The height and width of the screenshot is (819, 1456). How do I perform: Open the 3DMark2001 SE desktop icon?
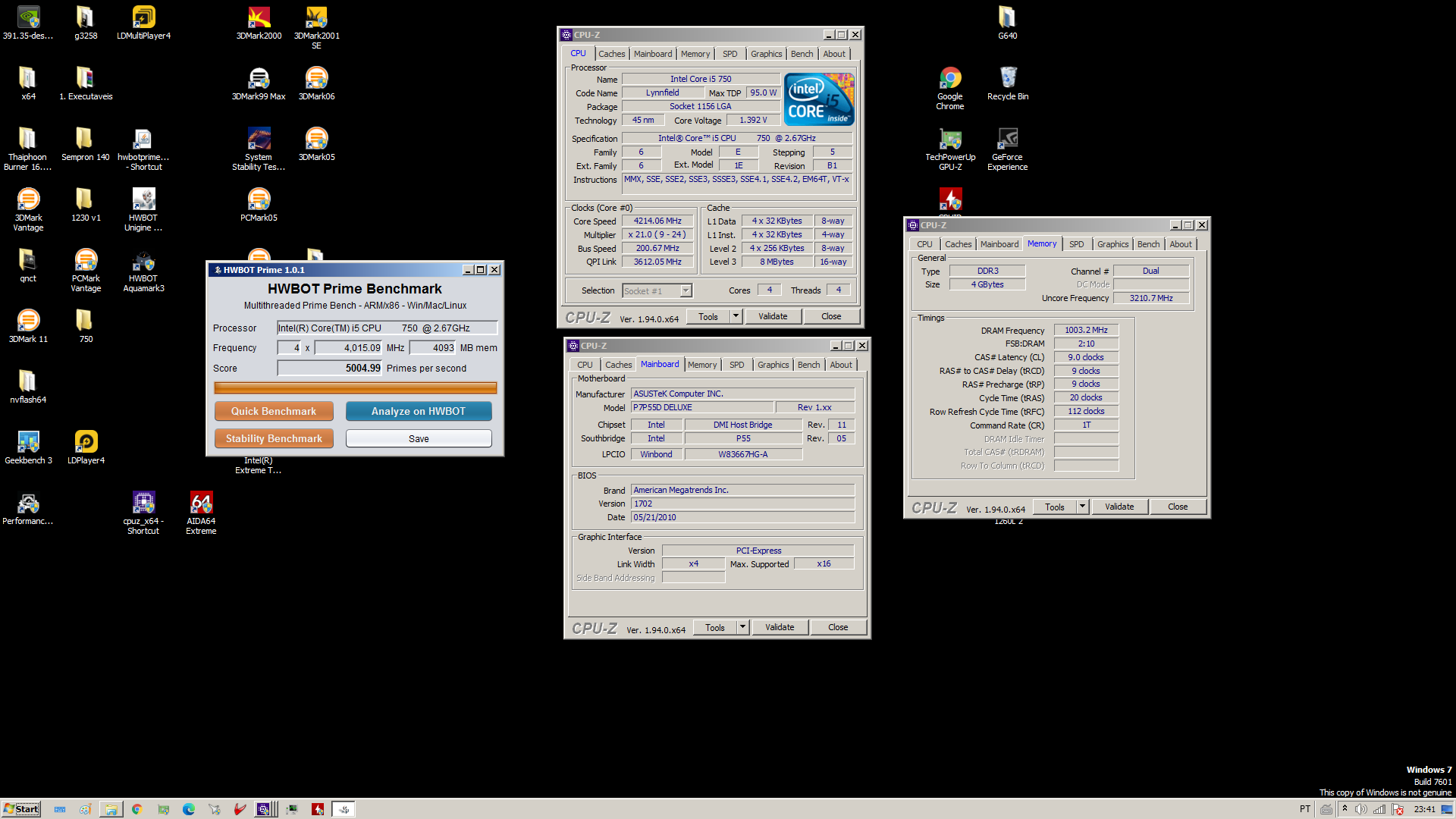coord(316,27)
